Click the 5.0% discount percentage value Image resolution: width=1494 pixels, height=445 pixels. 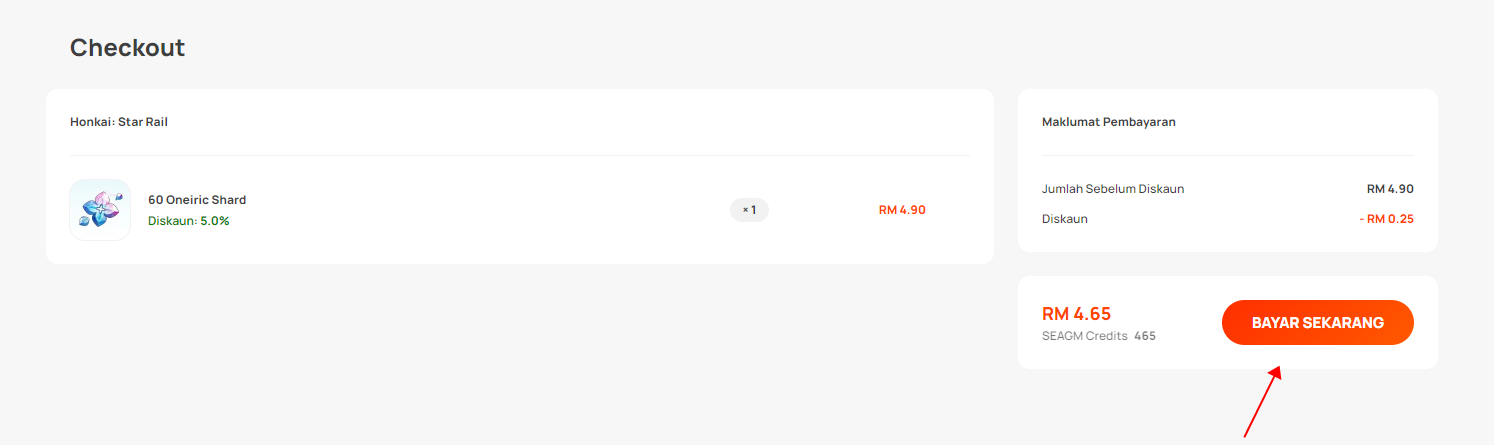[x=215, y=221]
